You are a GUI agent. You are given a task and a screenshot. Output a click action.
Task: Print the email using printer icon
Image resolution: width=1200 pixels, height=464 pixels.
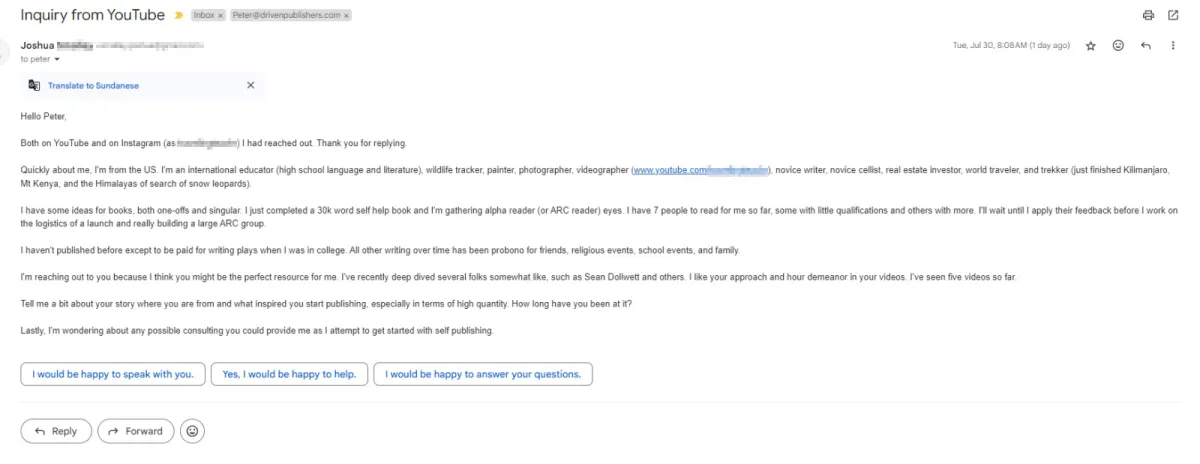(x=1148, y=16)
